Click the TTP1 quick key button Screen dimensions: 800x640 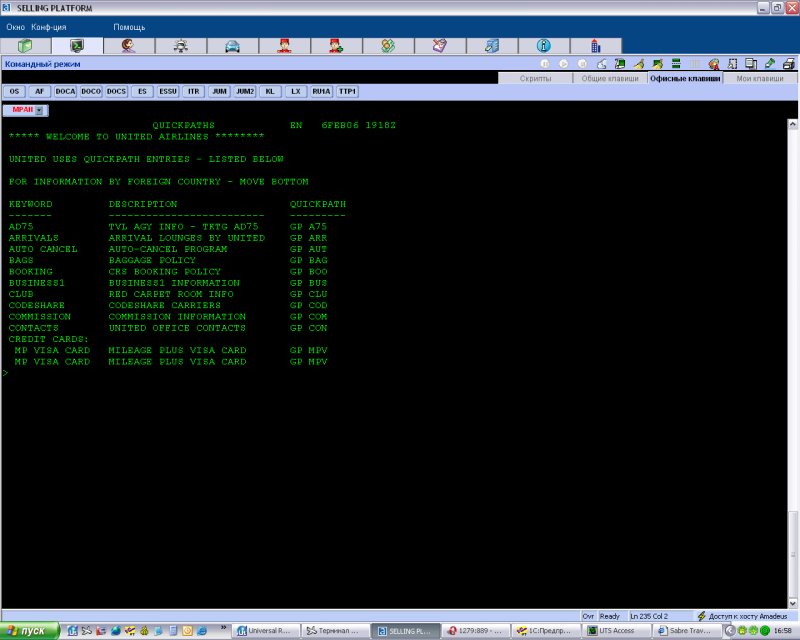(x=347, y=91)
